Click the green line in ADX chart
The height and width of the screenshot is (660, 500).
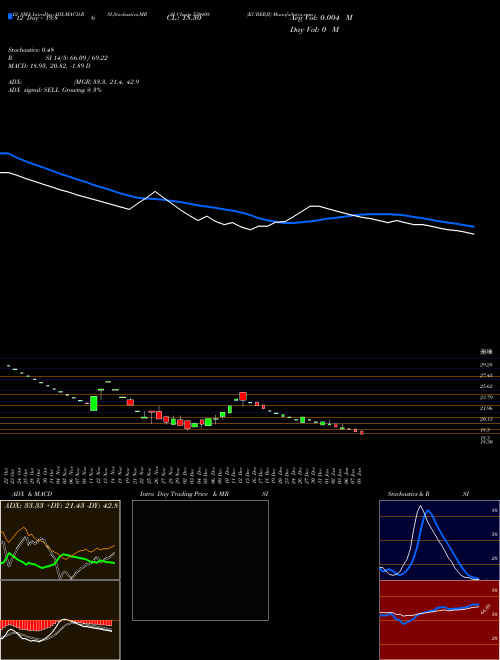(58, 560)
